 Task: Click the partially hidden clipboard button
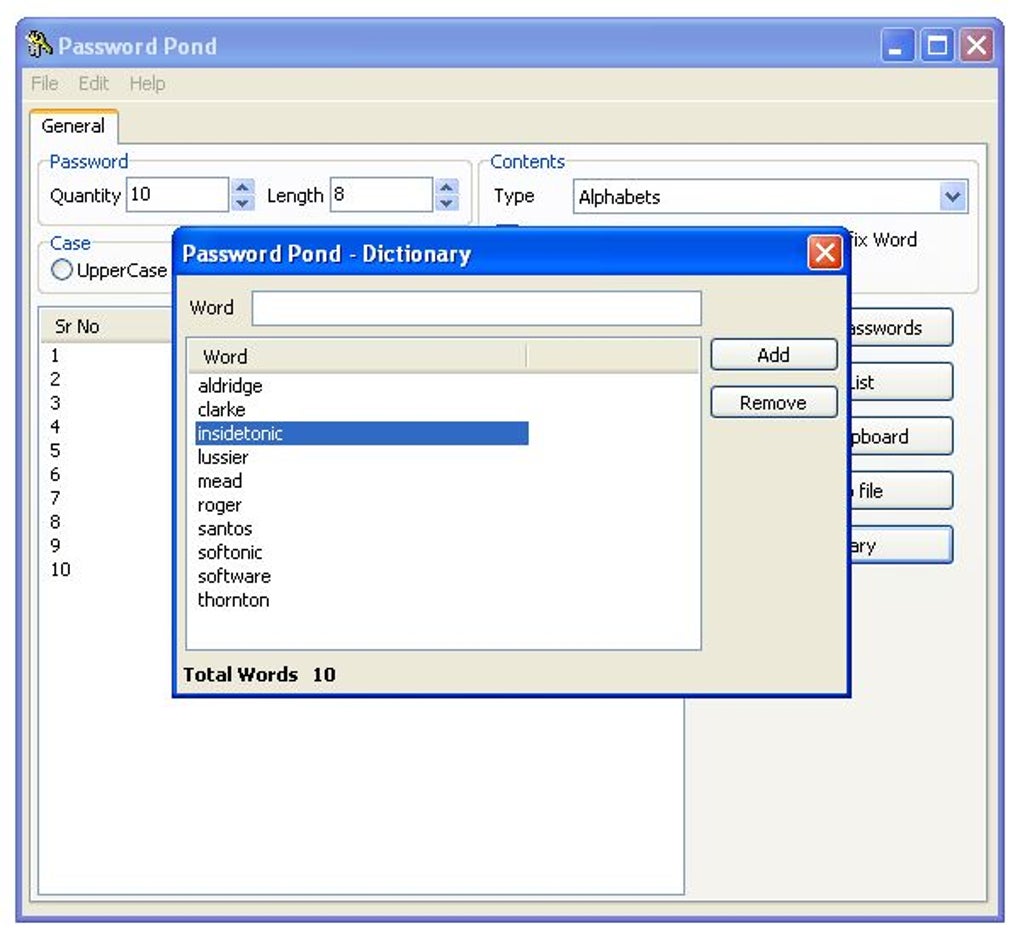point(901,436)
